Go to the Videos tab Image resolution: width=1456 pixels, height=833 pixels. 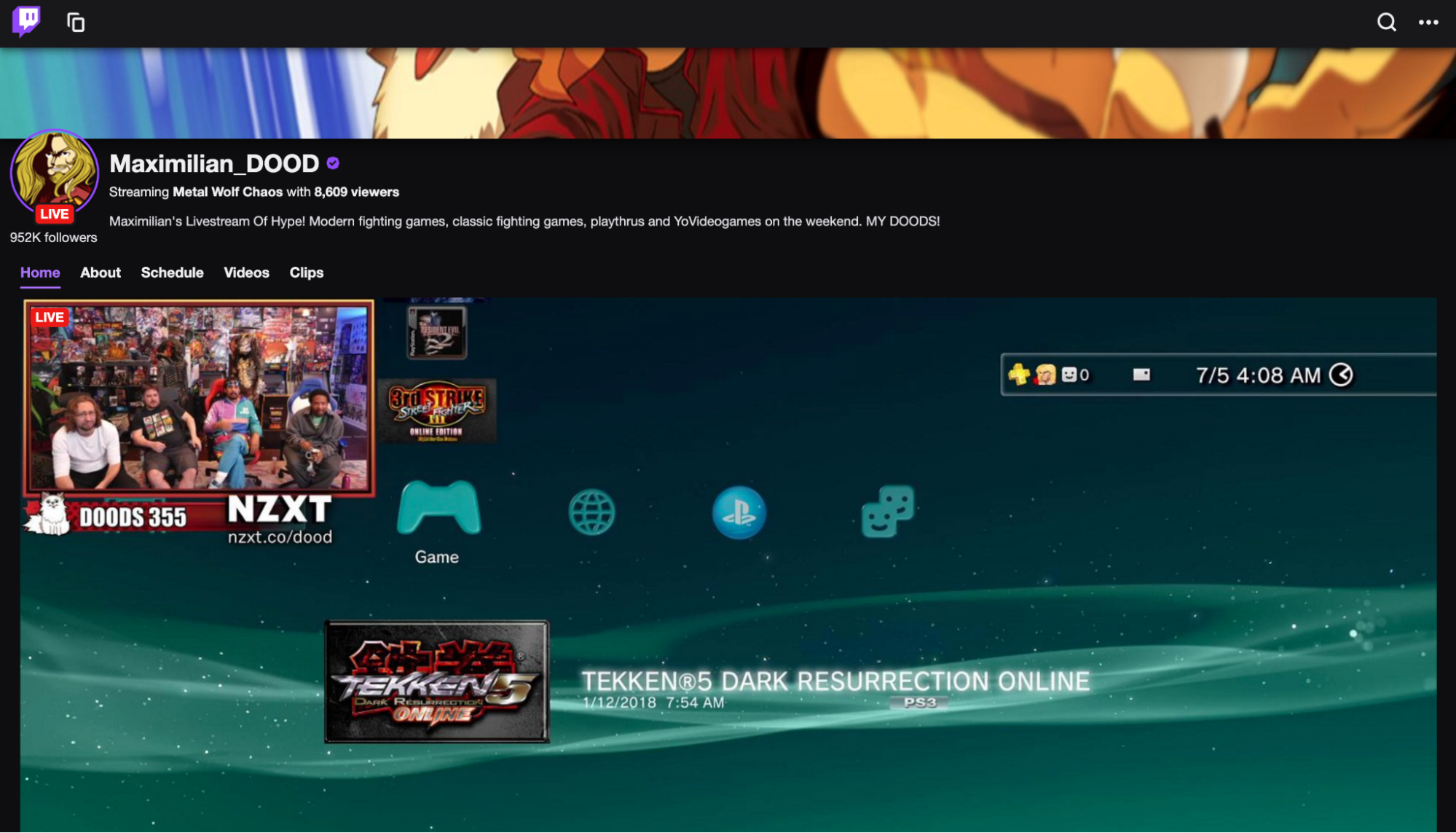pos(246,273)
